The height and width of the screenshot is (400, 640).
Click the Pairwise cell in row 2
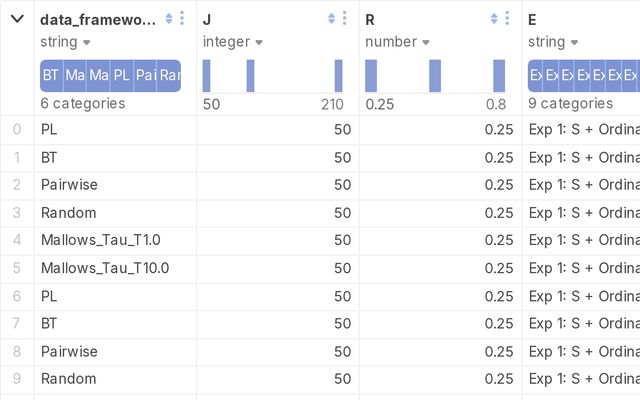tap(69, 185)
